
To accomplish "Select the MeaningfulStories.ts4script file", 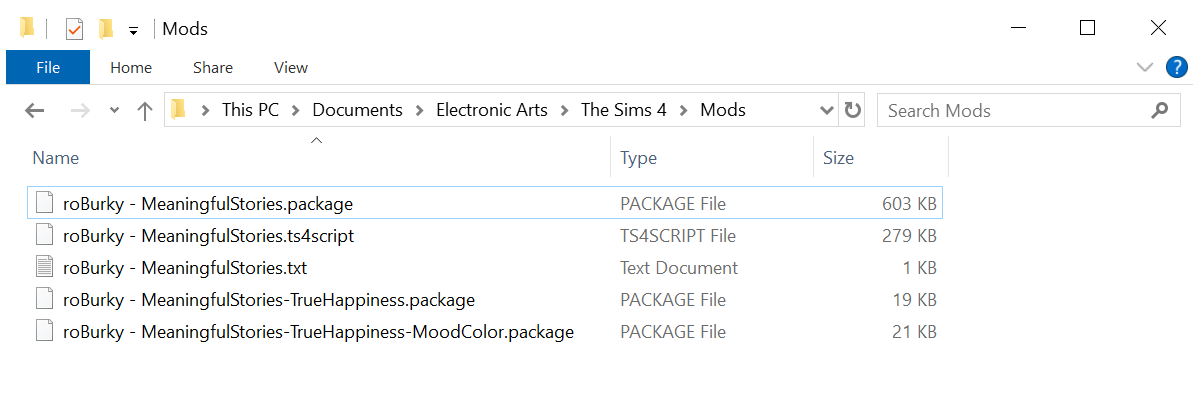I will (x=208, y=236).
